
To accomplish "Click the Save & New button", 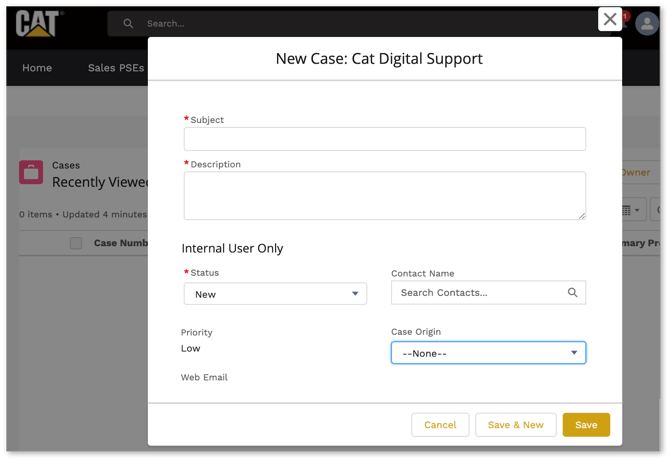I will (515, 425).
